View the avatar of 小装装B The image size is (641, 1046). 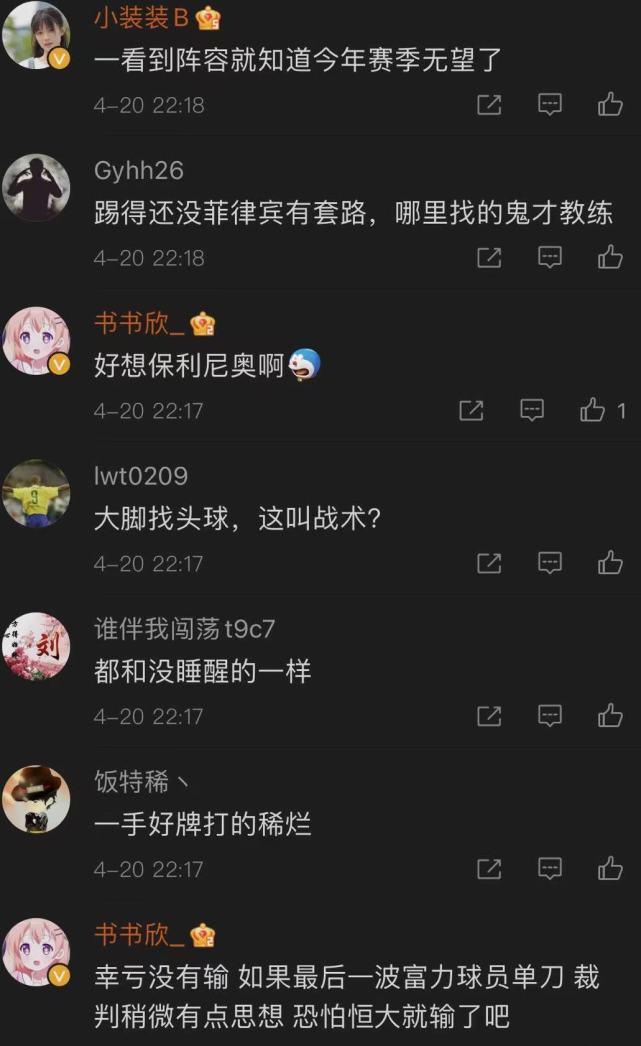coord(37,35)
